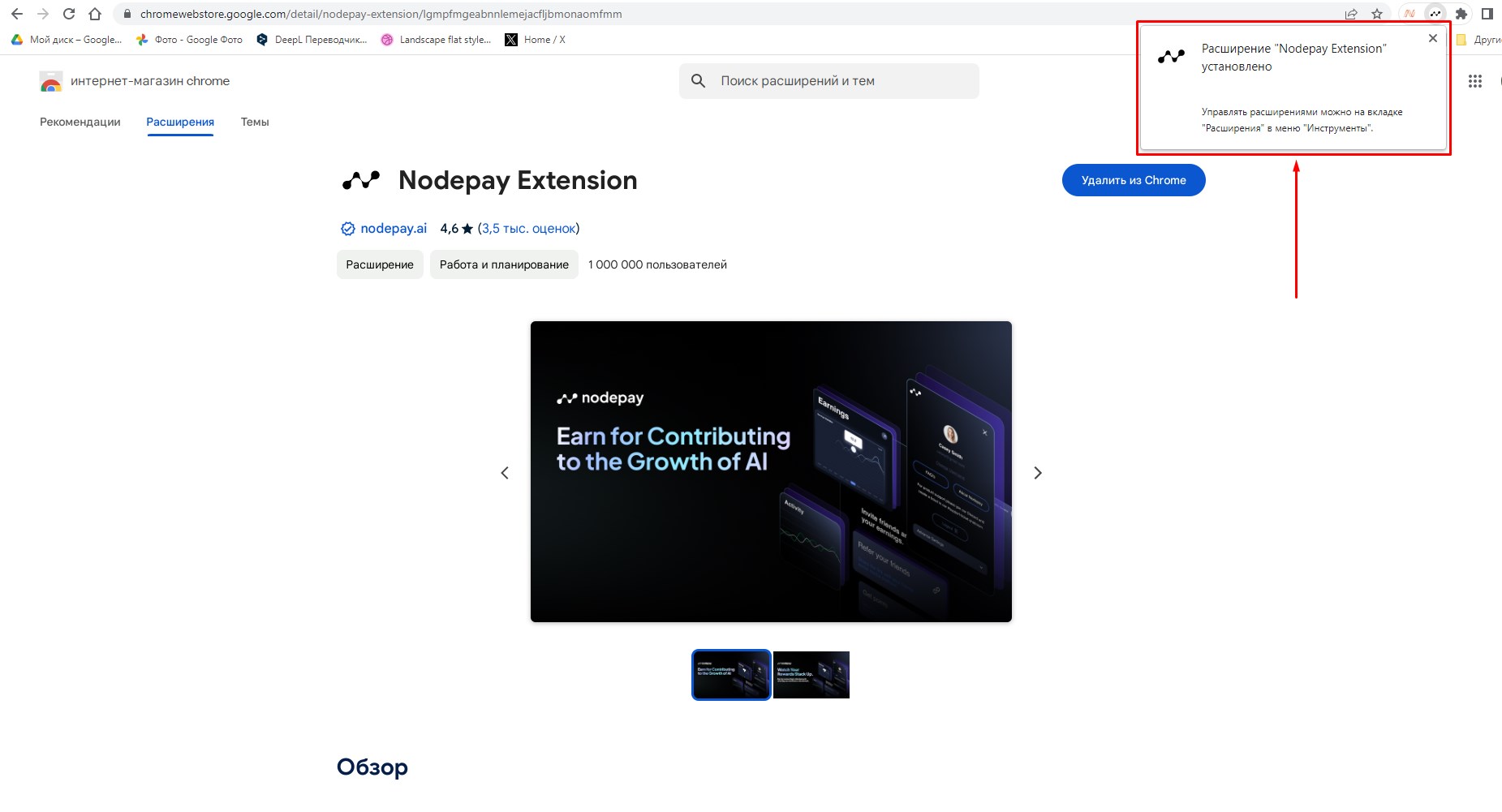
Task: Open the Google Фото bookmark
Action: click(x=189, y=39)
